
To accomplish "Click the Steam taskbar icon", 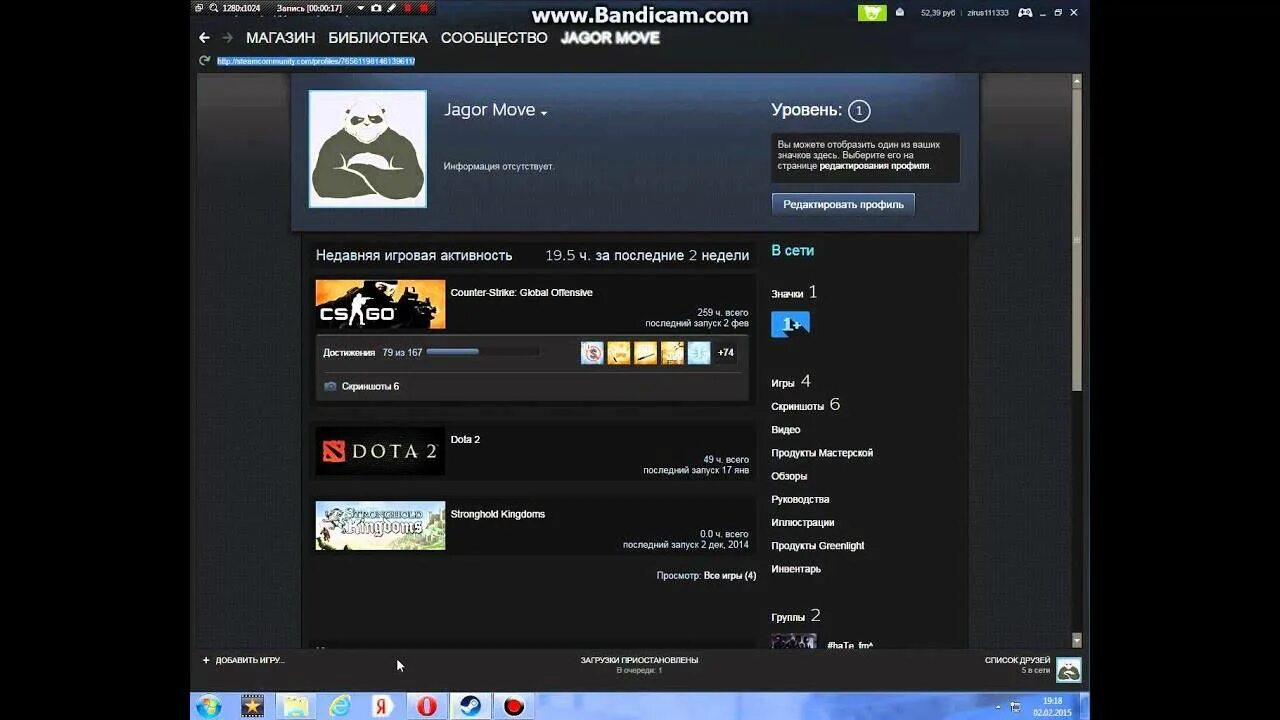I will [x=470, y=706].
